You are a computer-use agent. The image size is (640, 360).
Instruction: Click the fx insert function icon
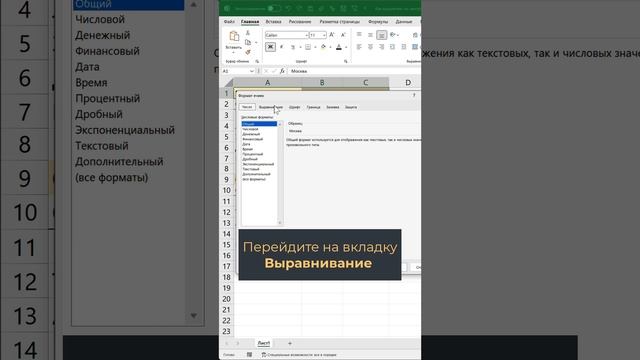tap(282, 71)
